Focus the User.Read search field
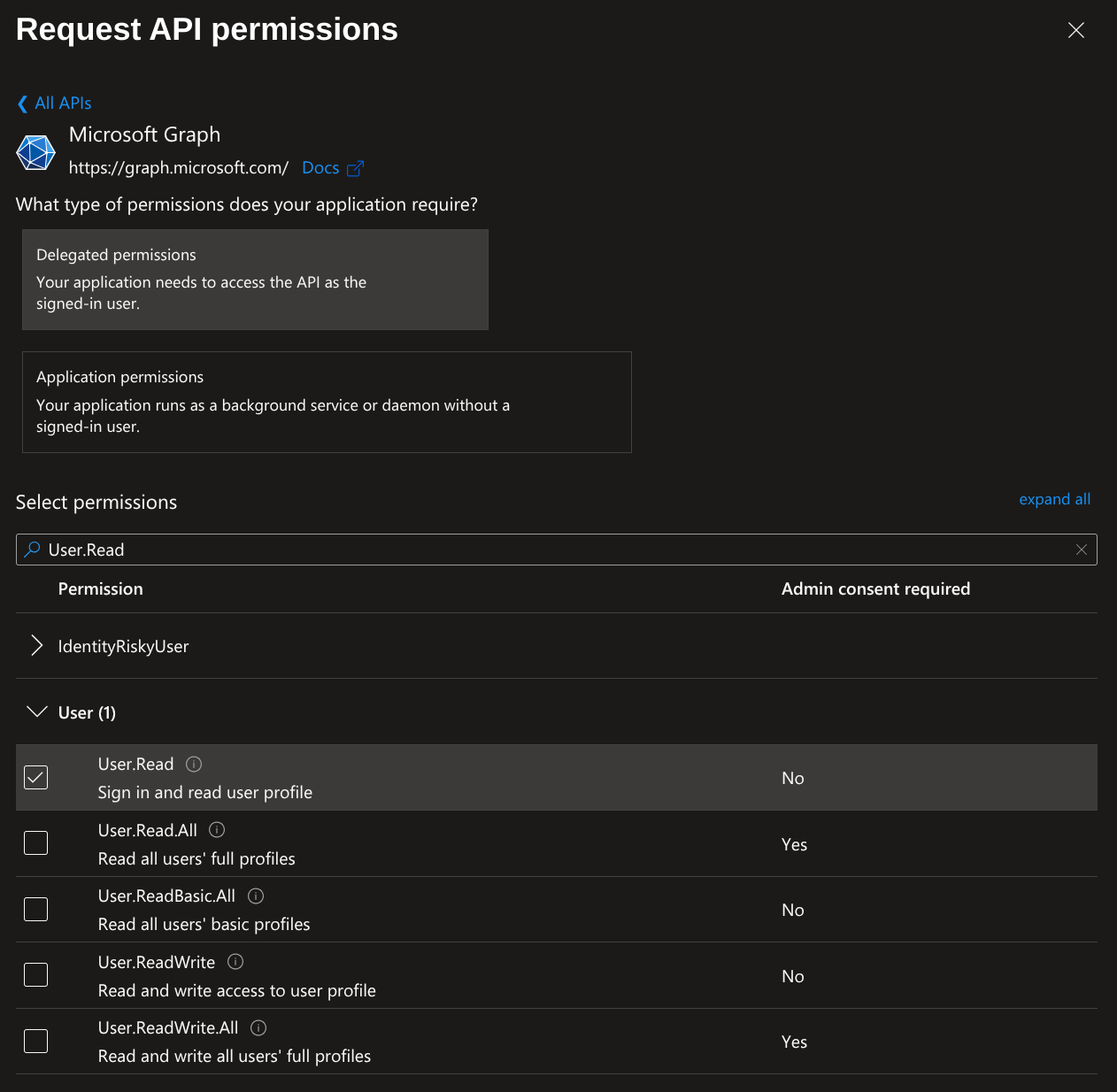This screenshot has height=1092, width=1117. (556, 550)
